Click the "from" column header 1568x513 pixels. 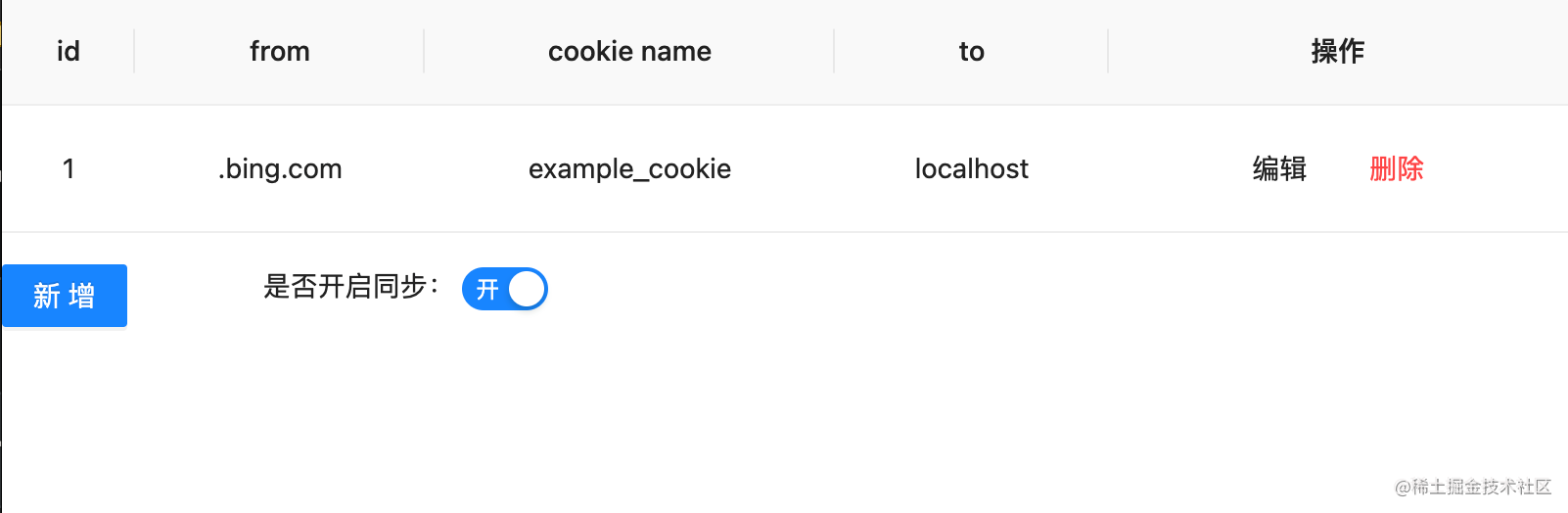click(x=279, y=51)
